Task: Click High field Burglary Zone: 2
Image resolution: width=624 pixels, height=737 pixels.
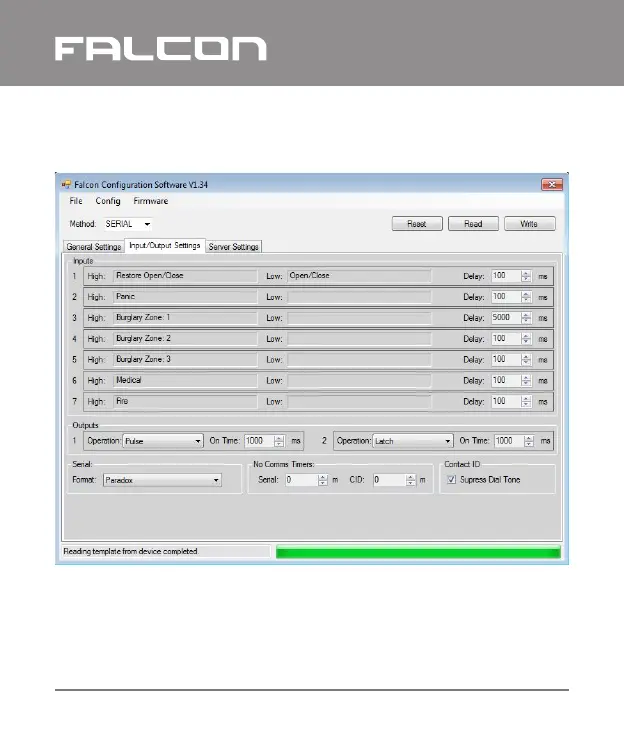Action: click(x=185, y=339)
